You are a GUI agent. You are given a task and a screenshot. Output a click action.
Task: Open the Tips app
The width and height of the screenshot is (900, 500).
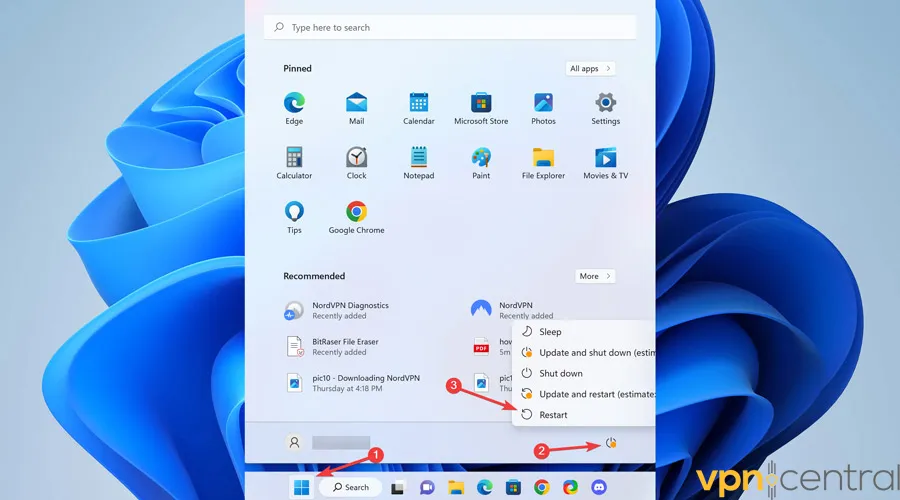294,218
